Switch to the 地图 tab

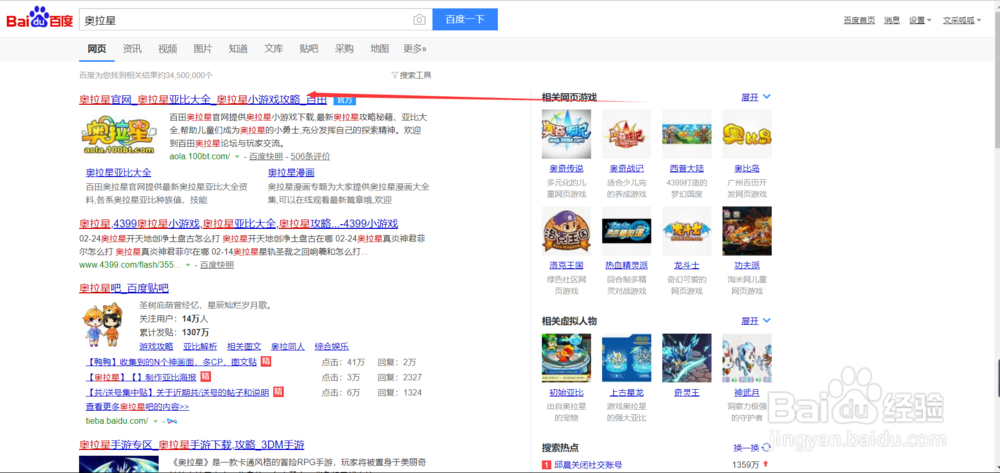379,48
